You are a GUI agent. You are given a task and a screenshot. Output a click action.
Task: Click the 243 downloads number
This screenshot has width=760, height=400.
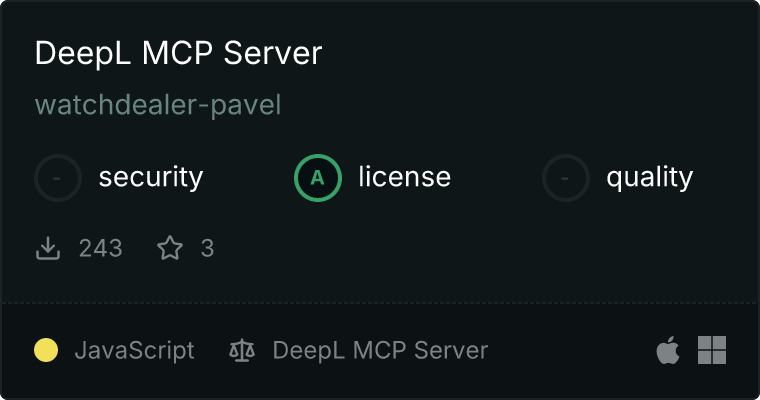(x=101, y=248)
